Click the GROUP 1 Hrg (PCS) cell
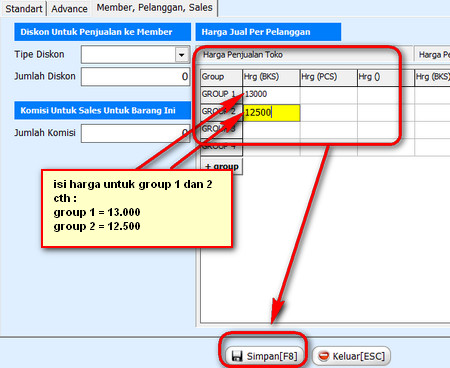 [328, 95]
